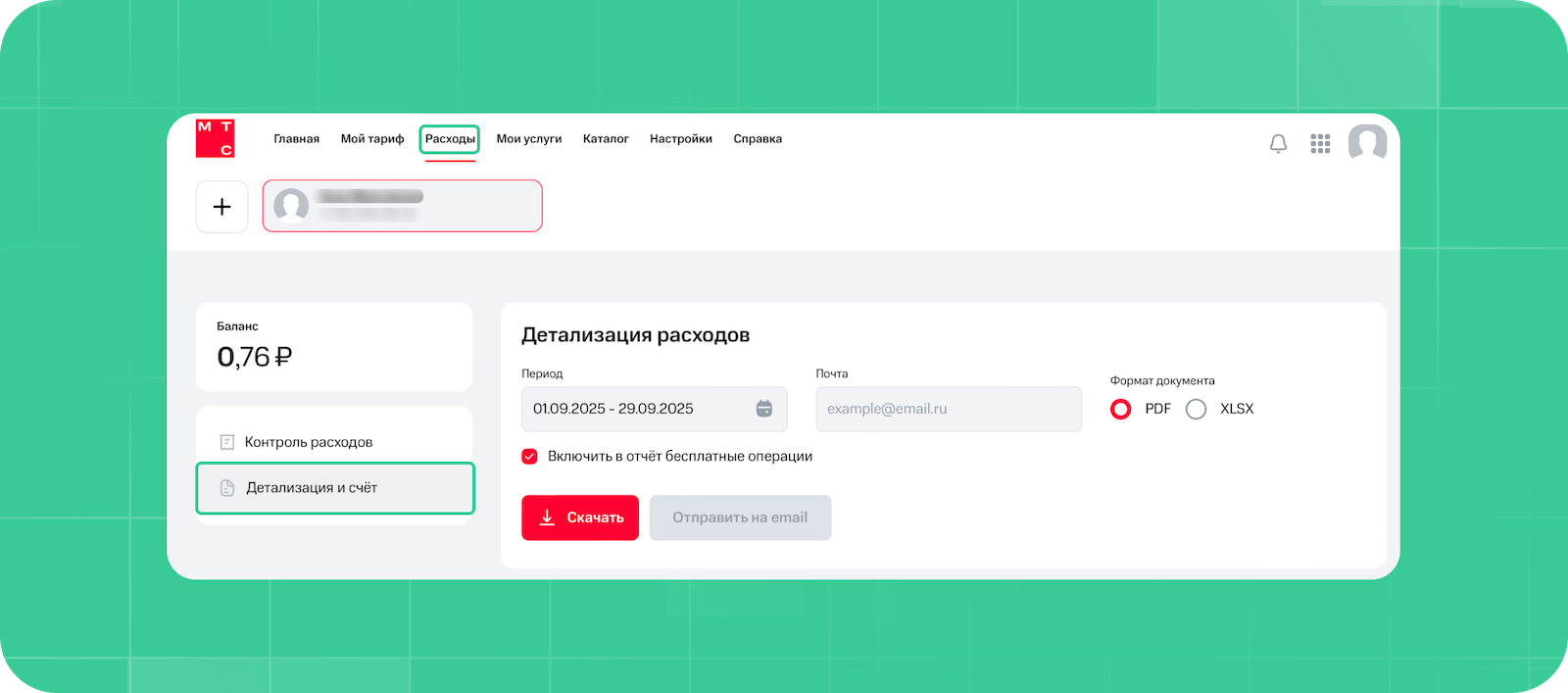The height and width of the screenshot is (693, 1568).
Task: Select XLSX document format
Action: 1196,410
